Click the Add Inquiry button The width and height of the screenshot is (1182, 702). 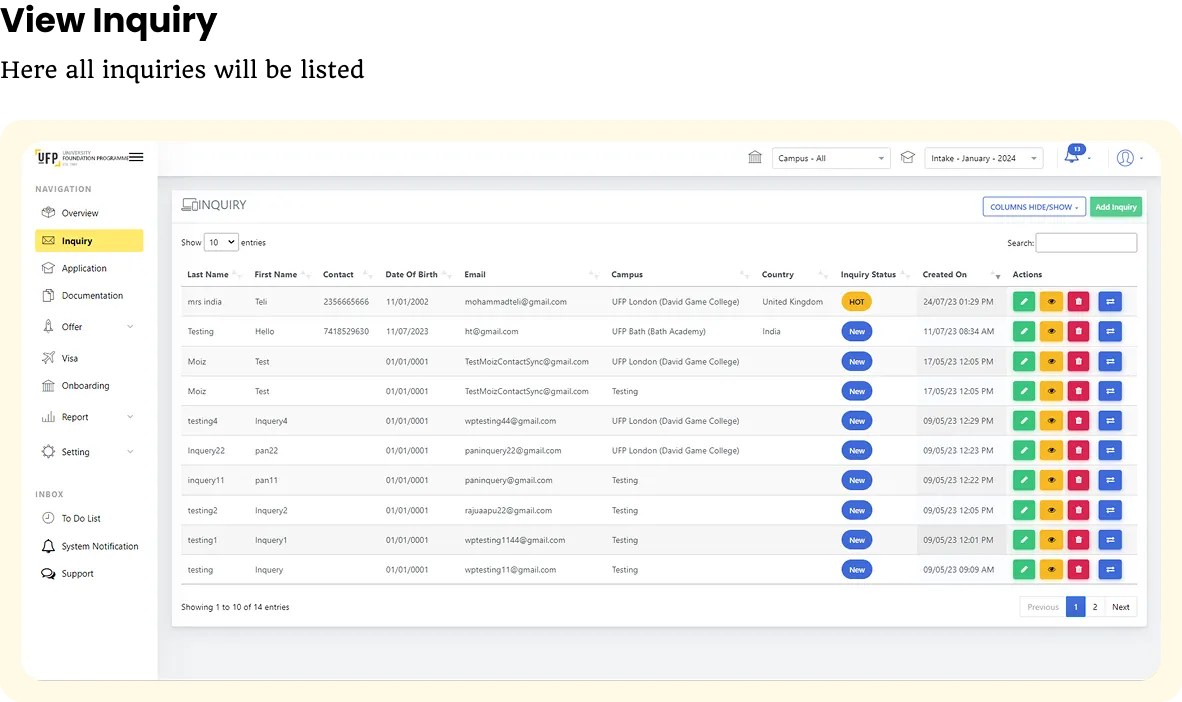1116,207
